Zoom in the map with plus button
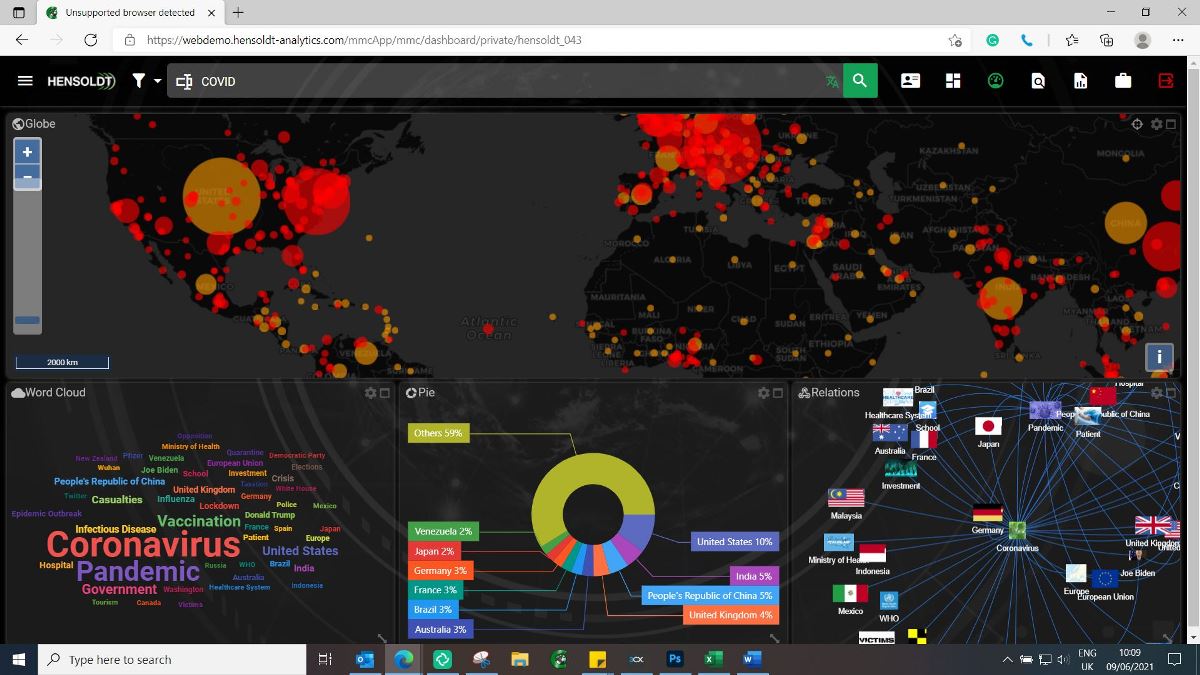The height and width of the screenshot is (675, 1200). click(27, 152)
